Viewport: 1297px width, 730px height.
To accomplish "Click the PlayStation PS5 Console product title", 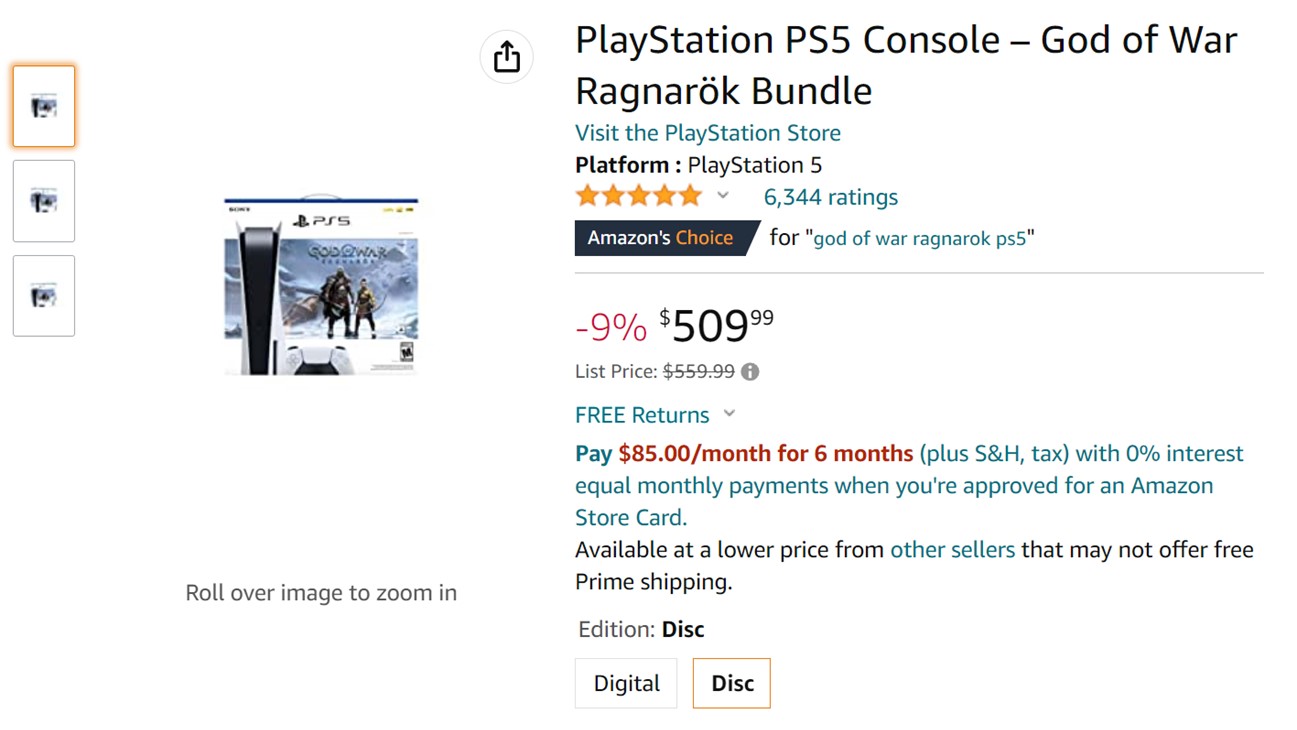I will 905,65.
